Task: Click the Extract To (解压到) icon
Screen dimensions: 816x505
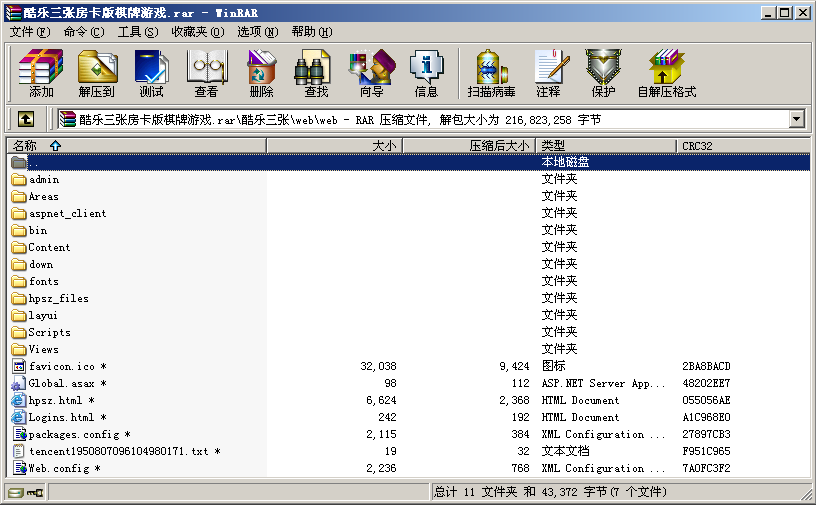Action: (97, 73)
